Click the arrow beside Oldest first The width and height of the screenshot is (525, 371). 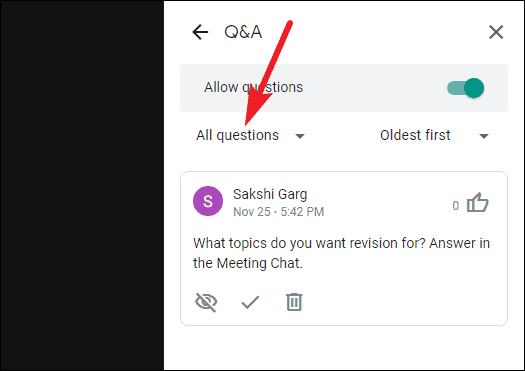(484, 136)
